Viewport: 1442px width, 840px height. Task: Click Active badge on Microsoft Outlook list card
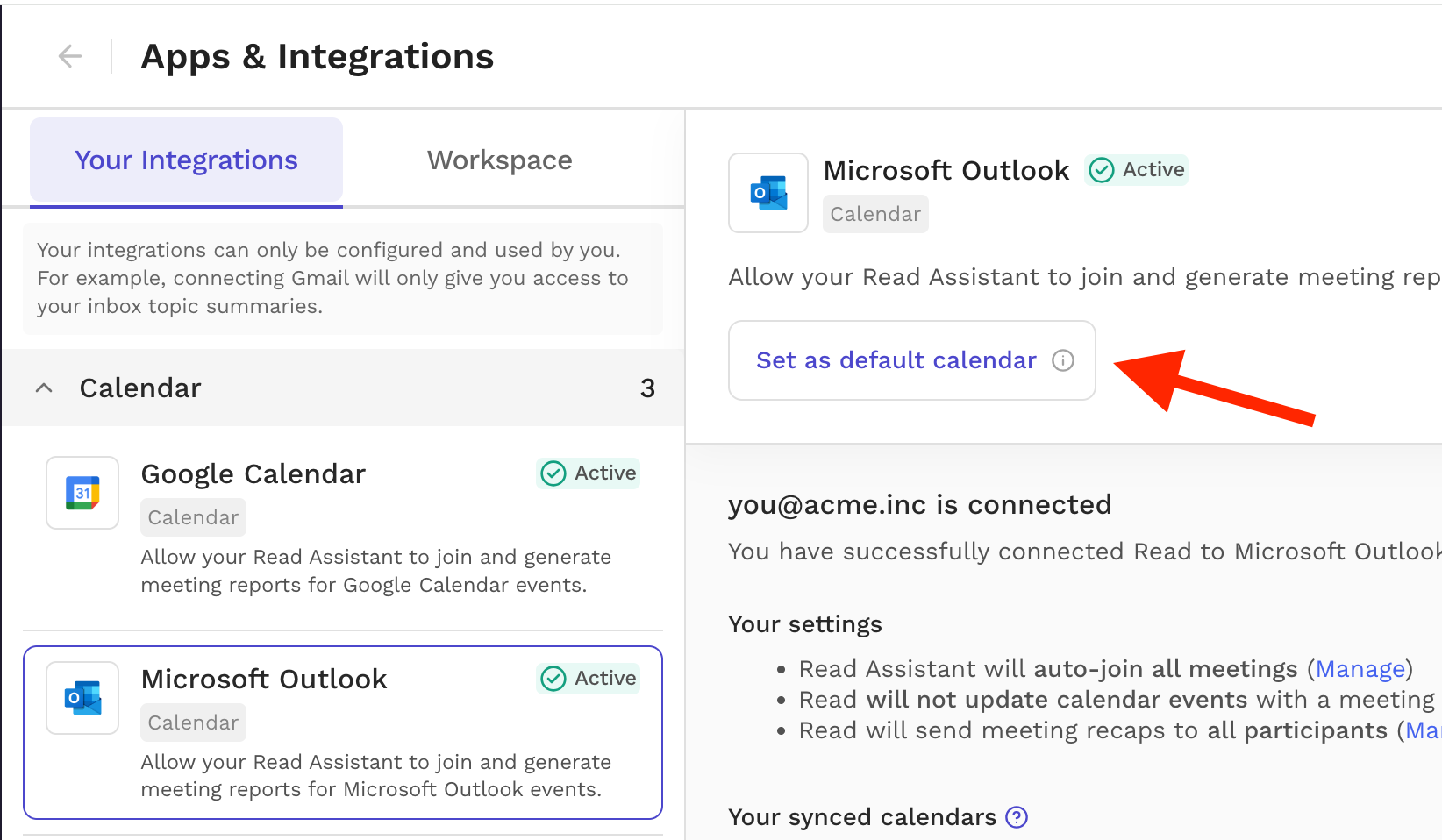588,679
